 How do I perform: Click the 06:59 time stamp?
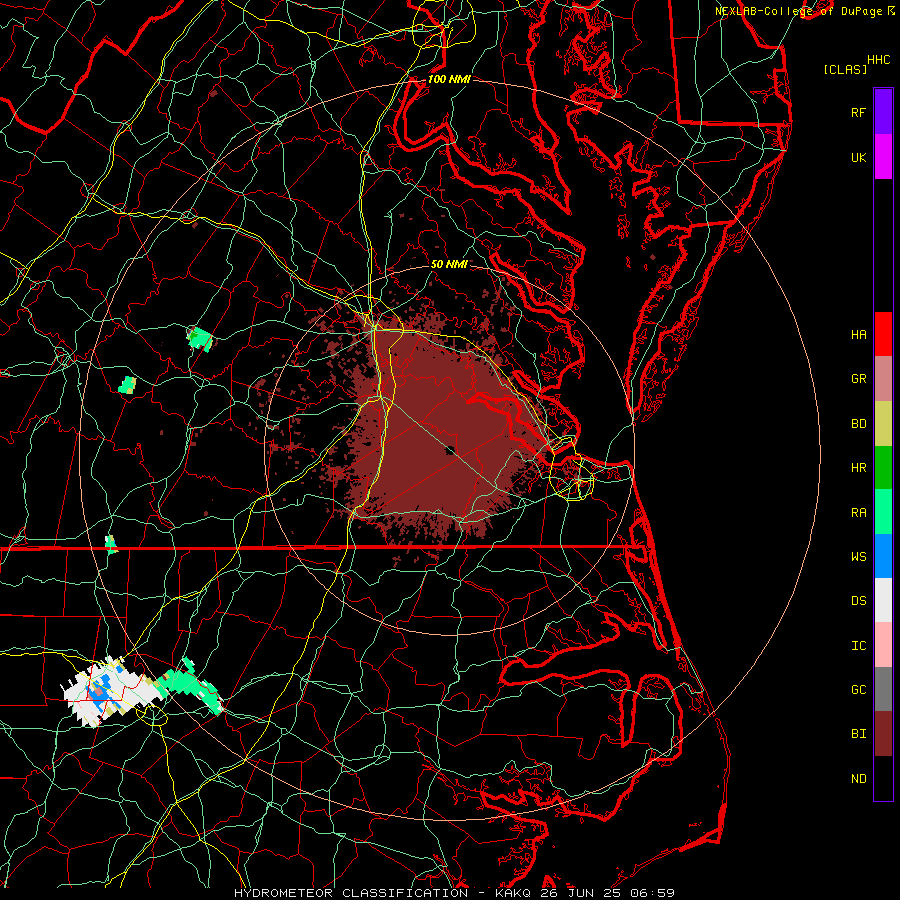click(x=654, y=893)
